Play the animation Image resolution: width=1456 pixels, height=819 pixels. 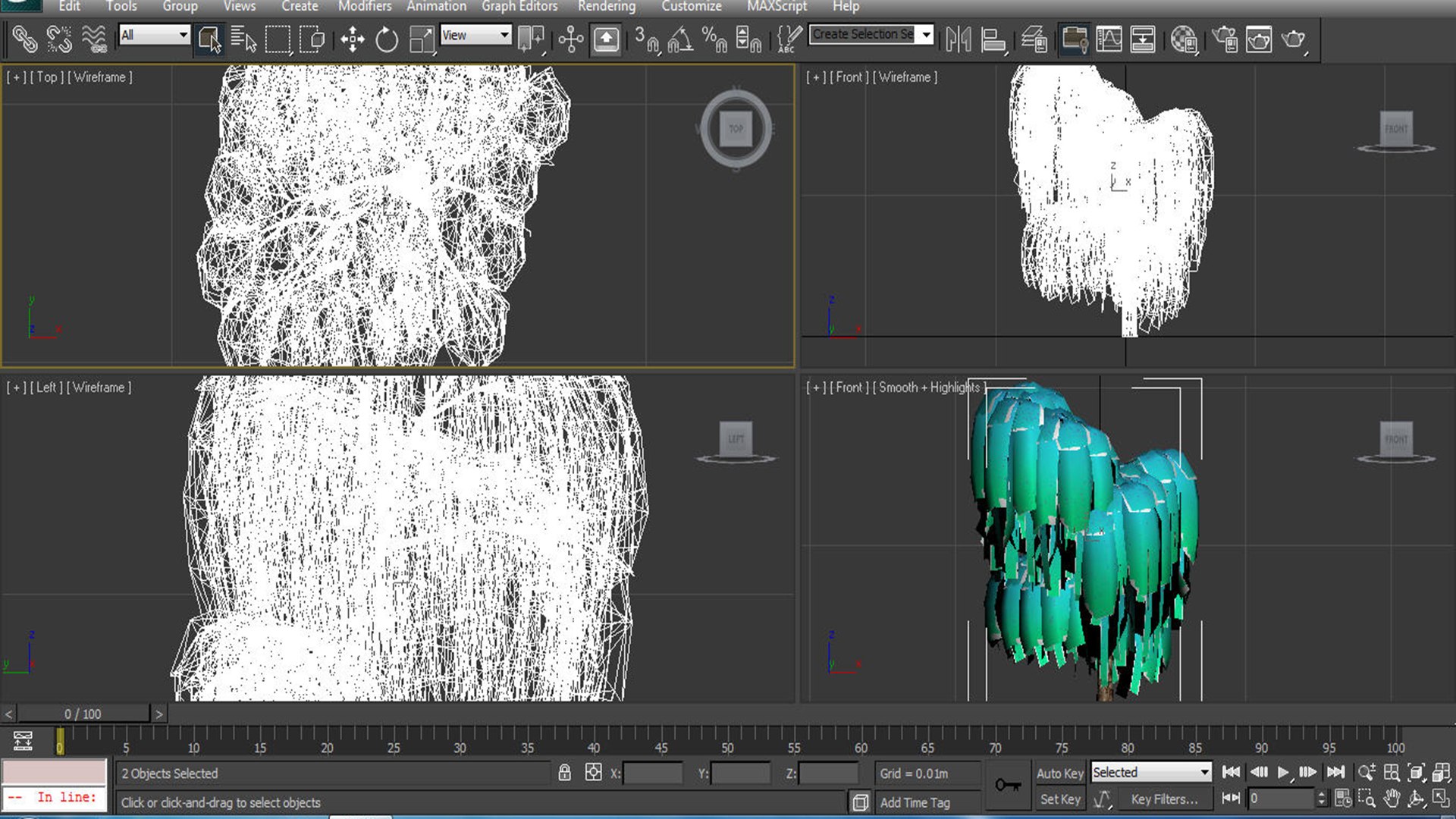[1283, 772]
